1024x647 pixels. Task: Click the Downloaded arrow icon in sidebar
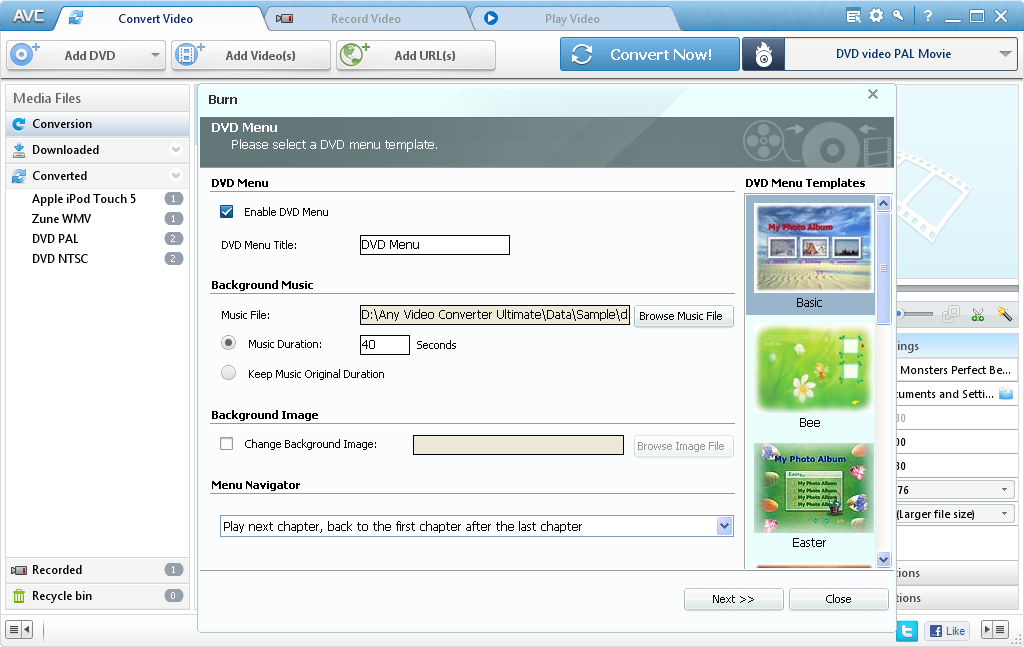[19, 150]
